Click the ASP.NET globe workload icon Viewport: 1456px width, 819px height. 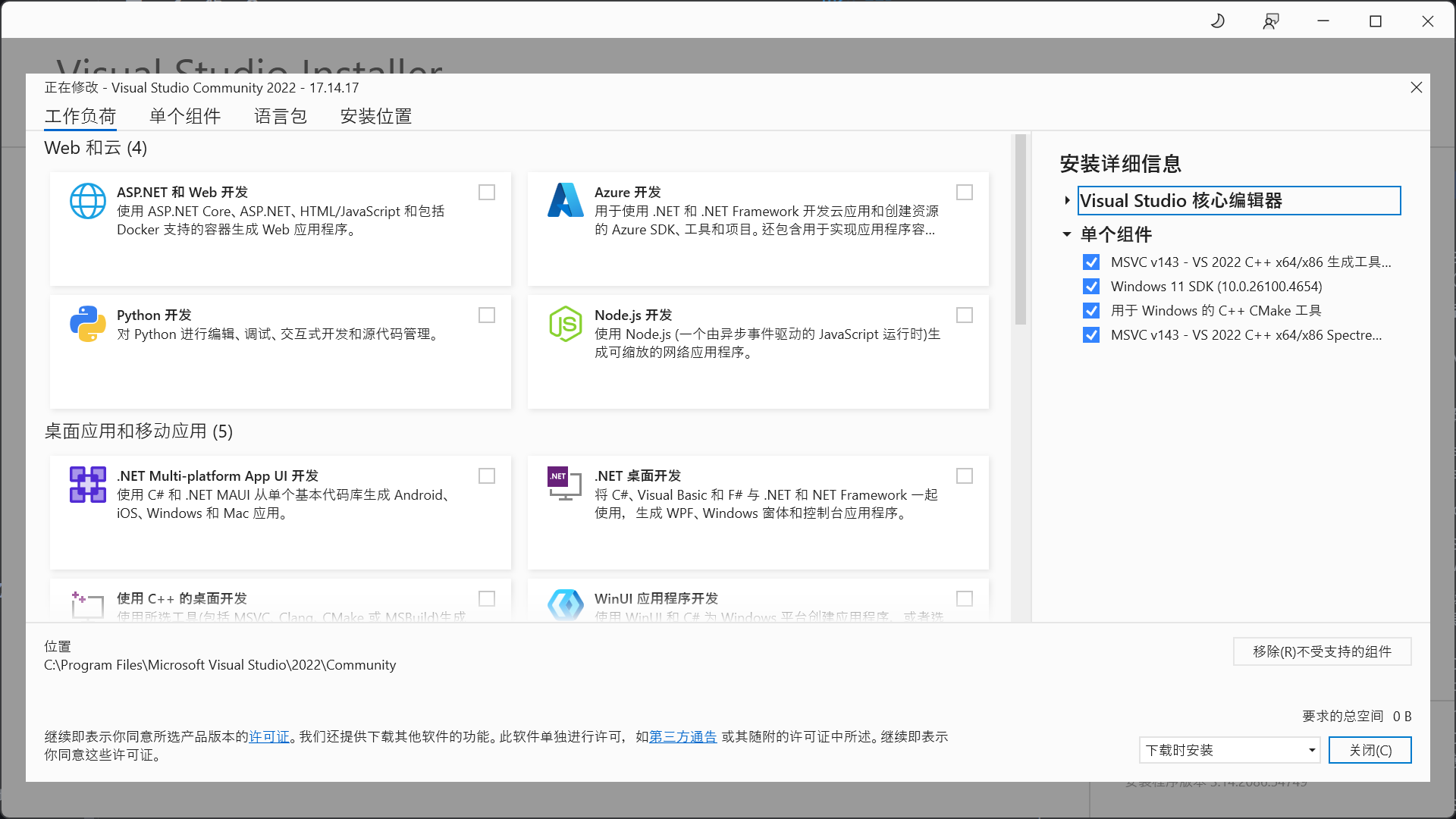(x=88, y=201)
